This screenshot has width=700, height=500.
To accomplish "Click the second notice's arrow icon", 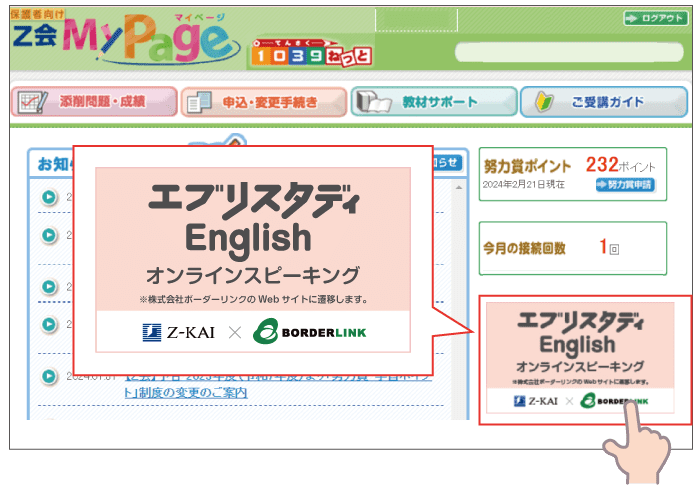I will pos(50,235).
